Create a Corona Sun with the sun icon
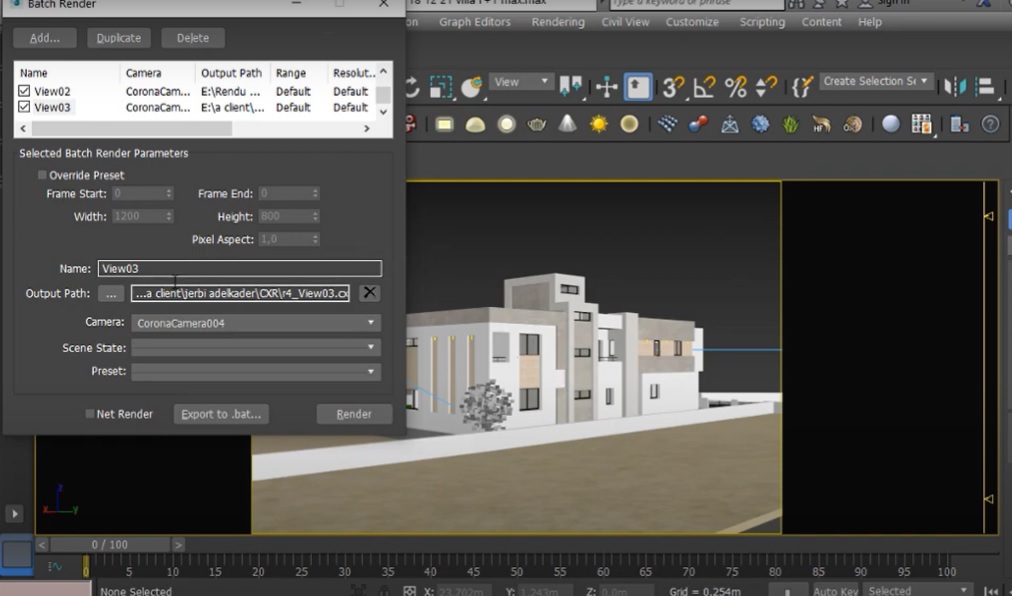Screen dimensions: 1012x596 (x=598, y=123)
